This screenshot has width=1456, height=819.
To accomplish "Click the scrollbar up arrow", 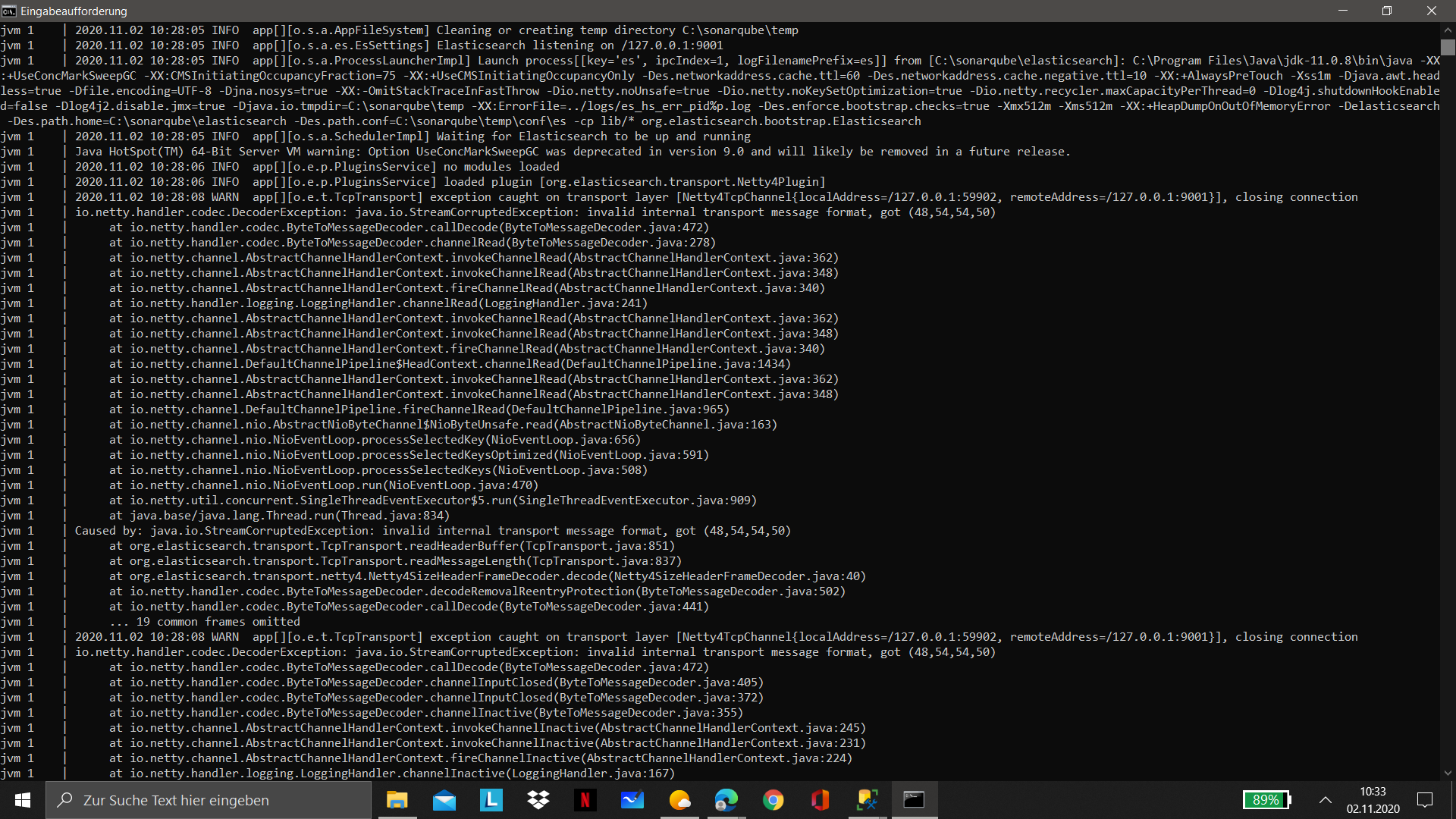I will 1448,30.
